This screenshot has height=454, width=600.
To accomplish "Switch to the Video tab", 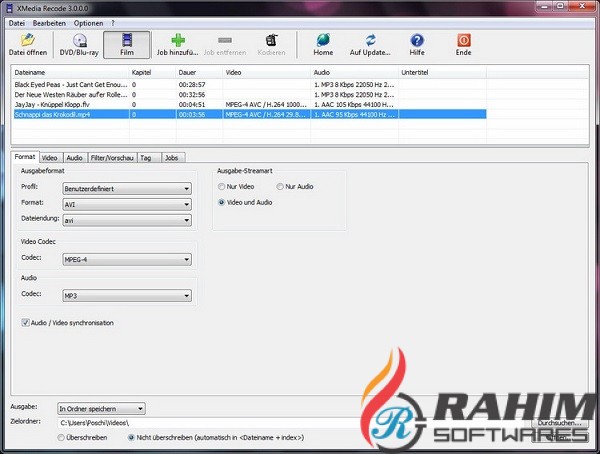I will pyautogui.click(x=49, y=158).
